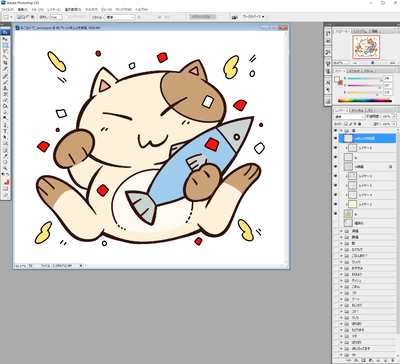This screenshot has width=400, height=364.
Task: Open the 編集(E) menu
Action: pyautogui.click(x=22, y=9)
